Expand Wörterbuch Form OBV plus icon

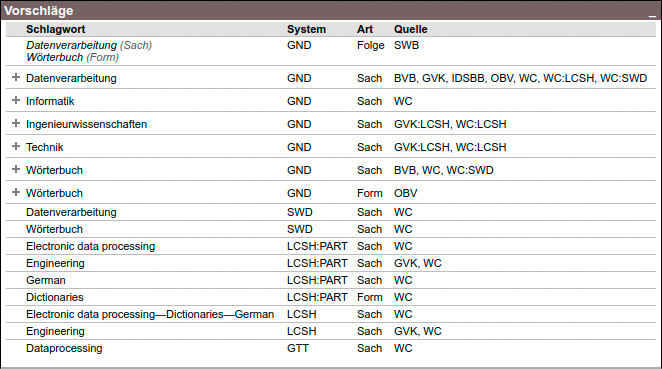coord(16,192)
